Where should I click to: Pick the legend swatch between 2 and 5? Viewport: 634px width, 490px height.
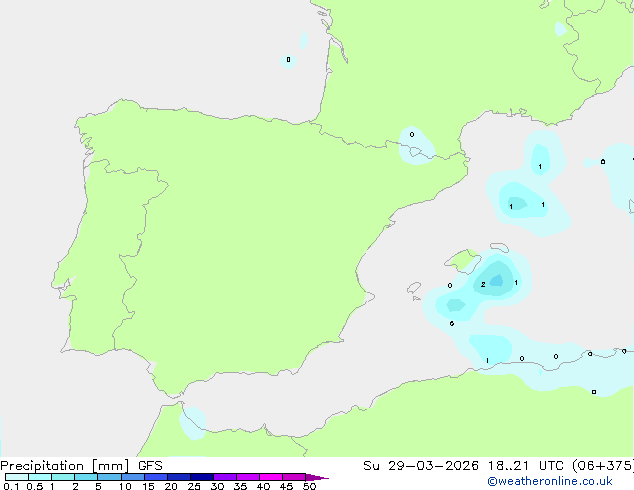point(86,477)
